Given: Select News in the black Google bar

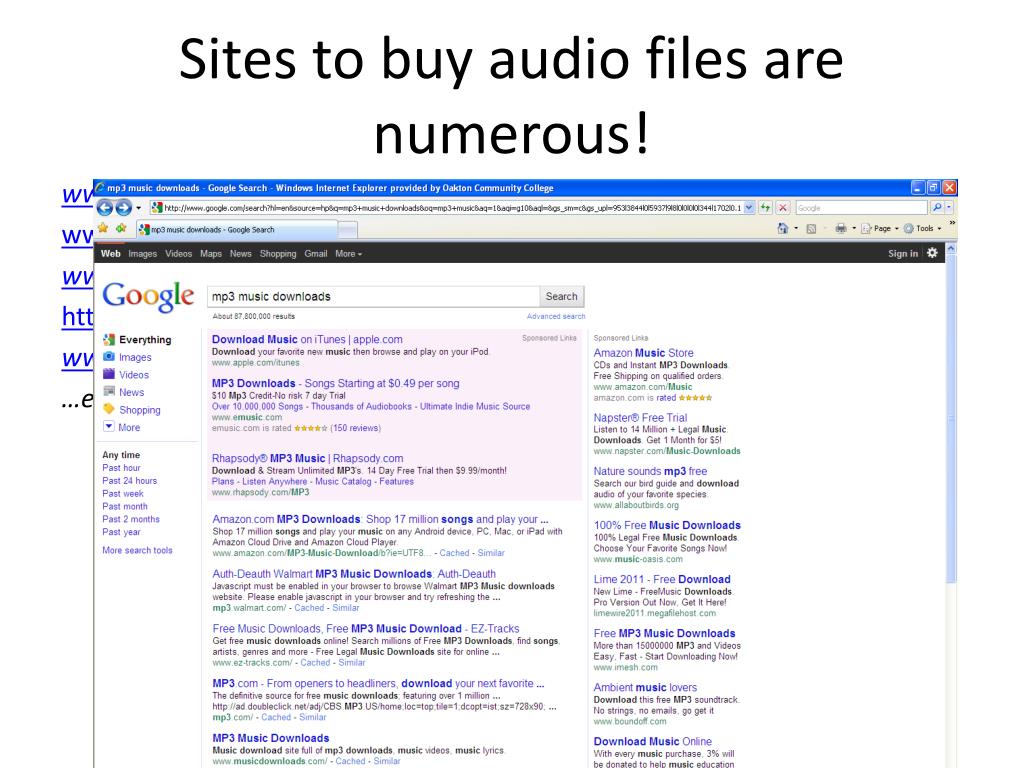Looking at the screenshot, I should (240, 253).
